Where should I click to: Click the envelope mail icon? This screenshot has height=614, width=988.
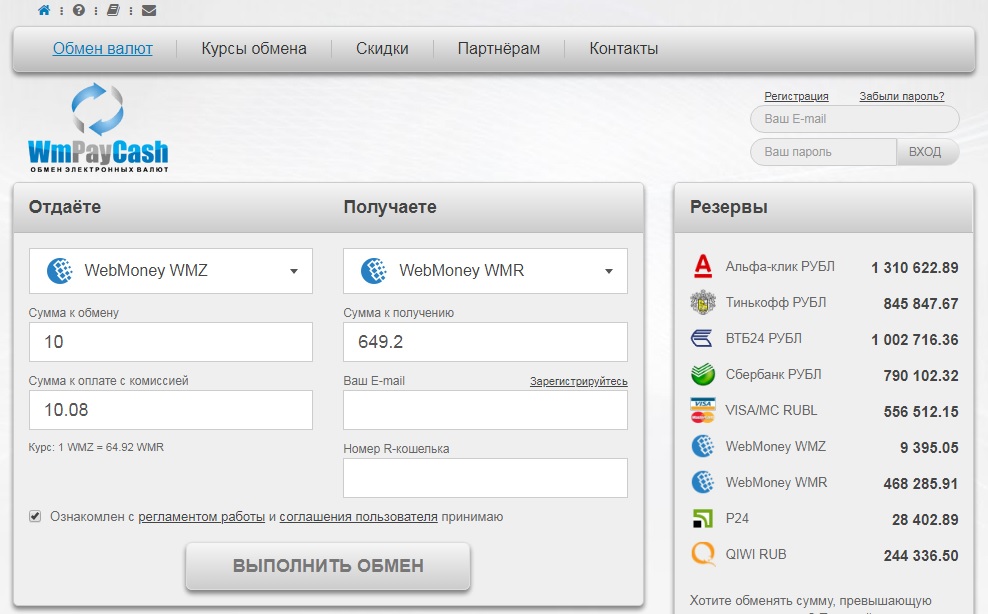[x=148, y=11]
